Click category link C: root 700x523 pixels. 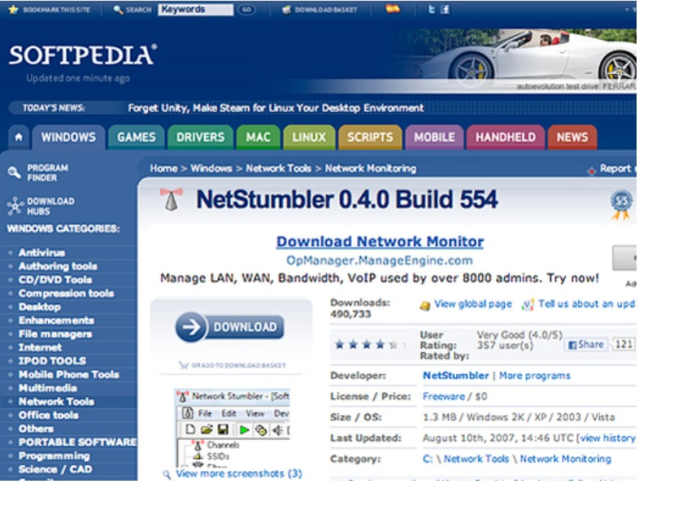coord(427,459)
